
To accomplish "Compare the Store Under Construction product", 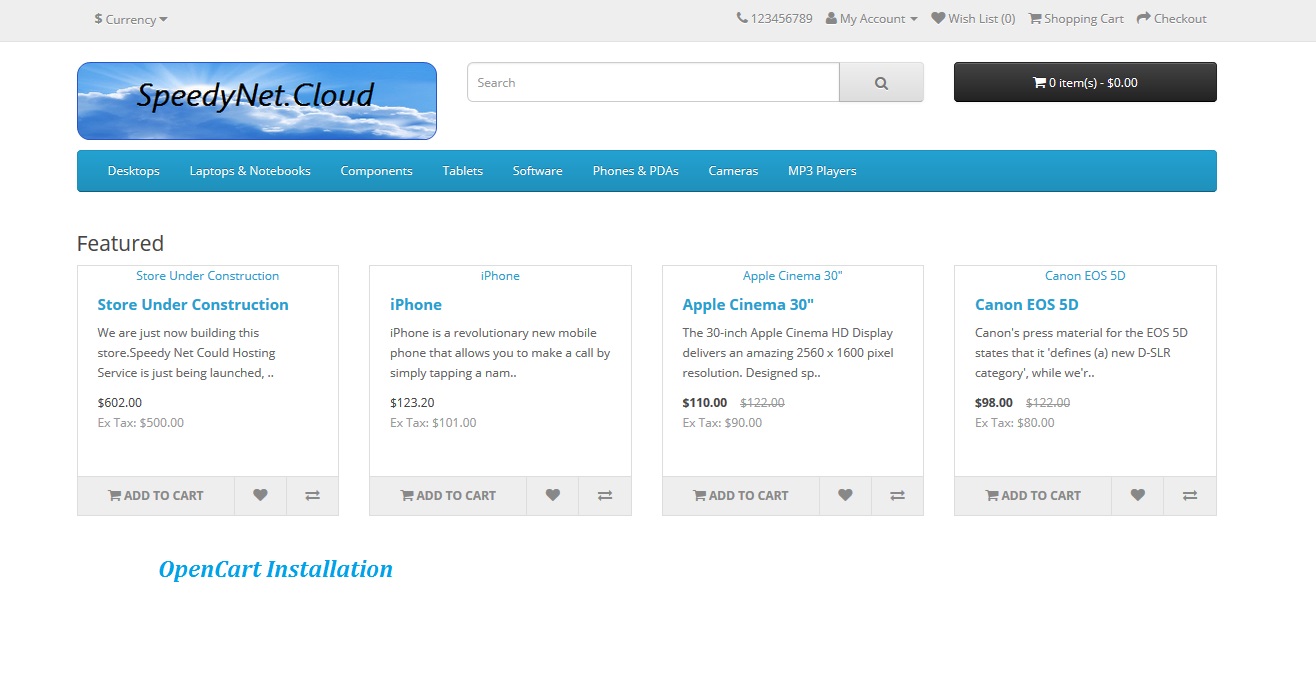I will [313, 495].
